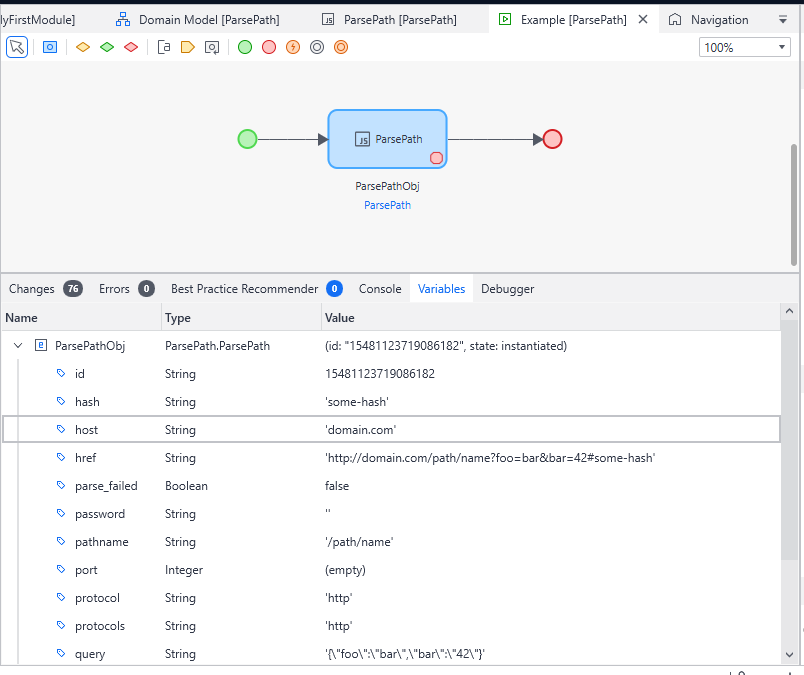This screenshot has height=675, width=804.
Task: Select the protocol attribute row
Action: click(x=391, y=598)
